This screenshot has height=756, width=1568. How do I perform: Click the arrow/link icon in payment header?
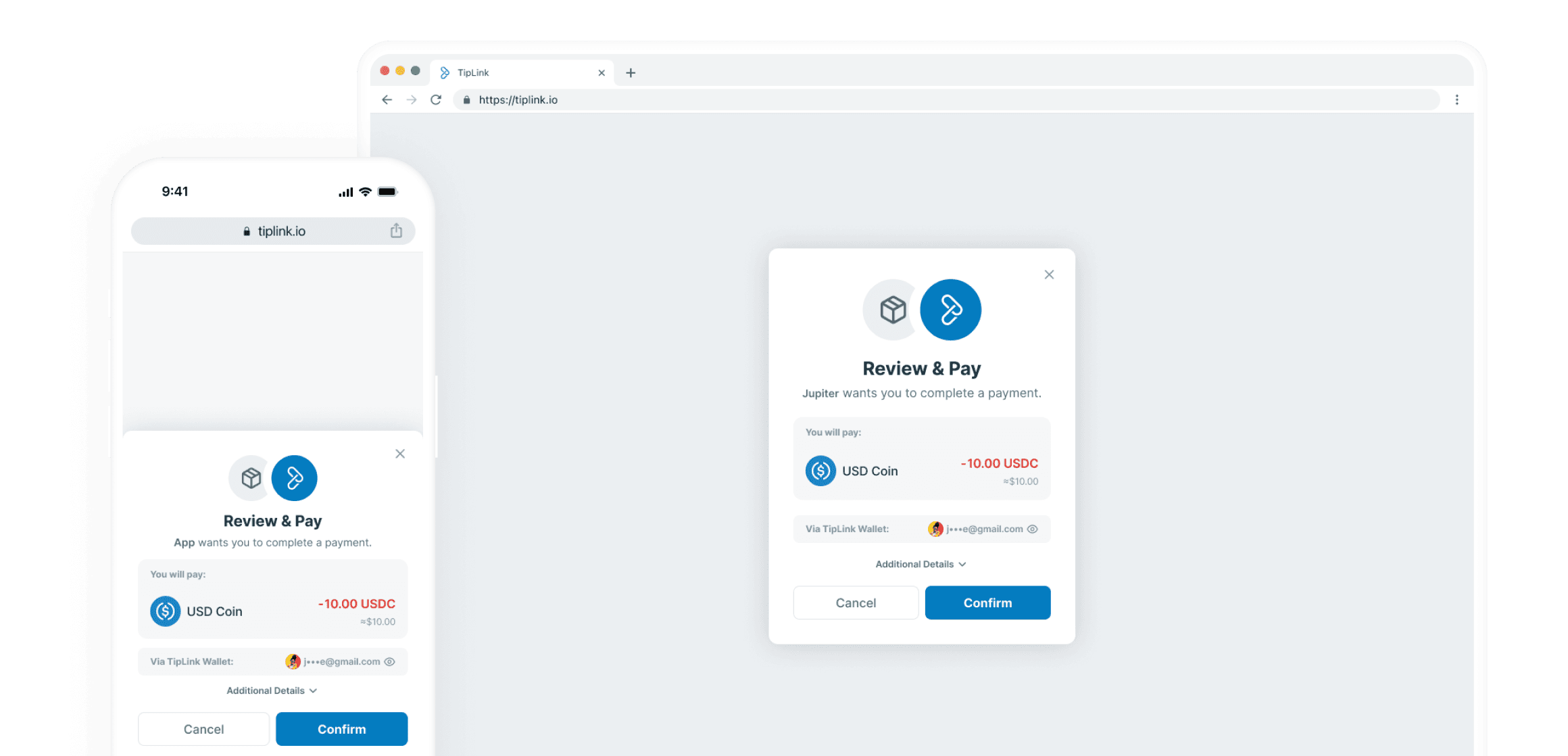click(x=950, y=310)
